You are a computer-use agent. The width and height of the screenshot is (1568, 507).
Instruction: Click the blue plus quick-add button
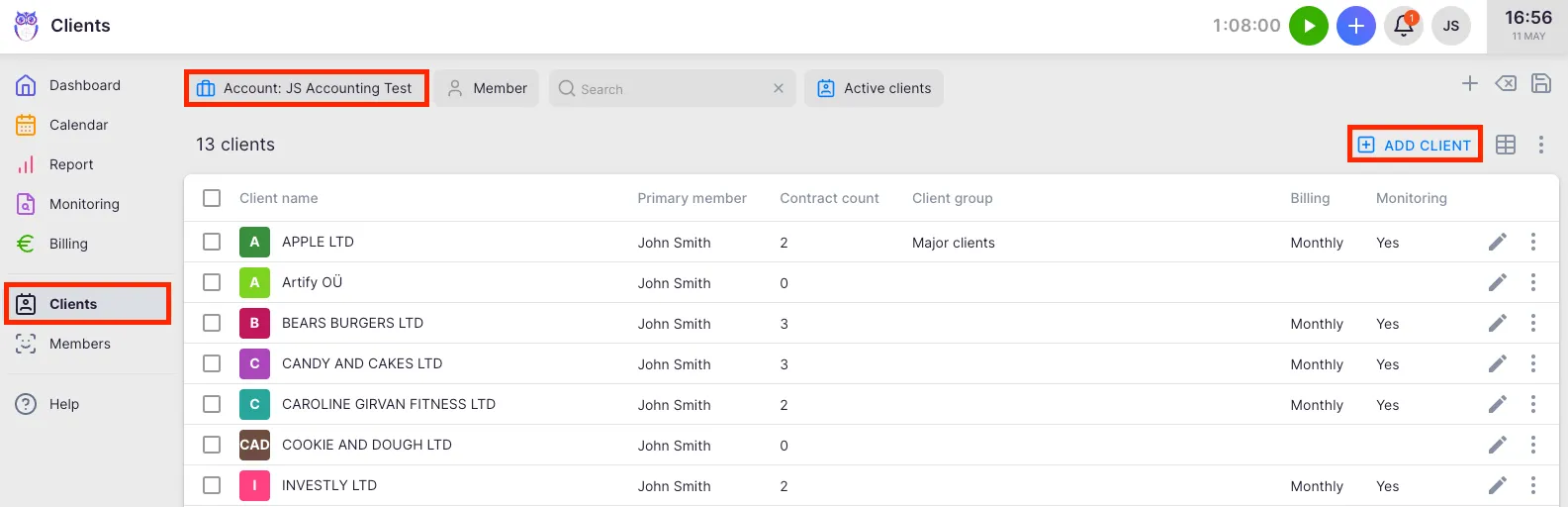click(x=1355, y=26)
